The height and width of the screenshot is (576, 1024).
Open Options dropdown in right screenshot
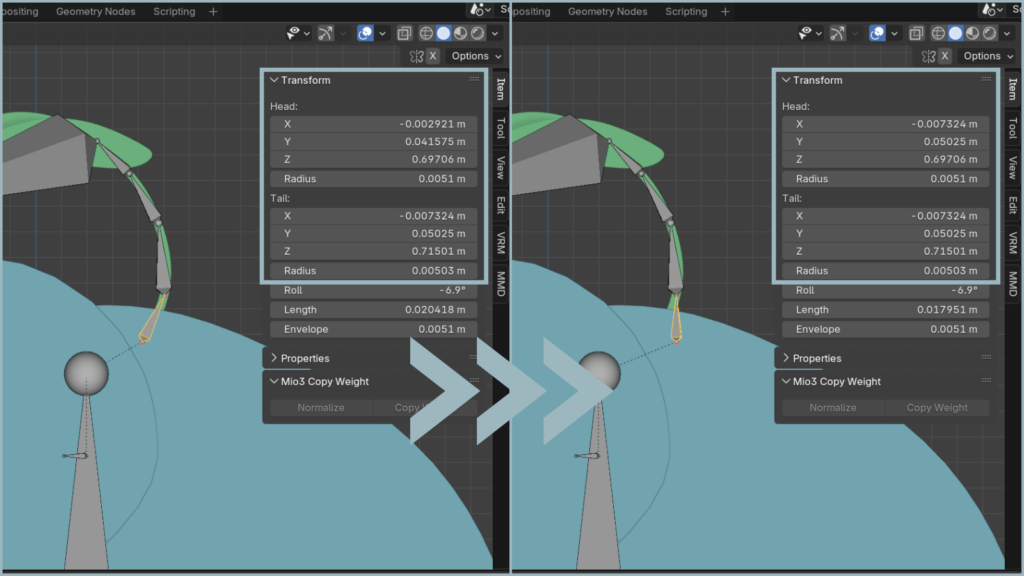coord(988,56)
